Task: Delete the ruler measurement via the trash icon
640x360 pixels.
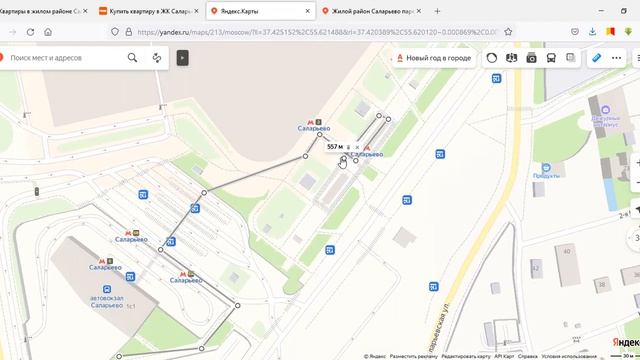Action: [348, 147]
